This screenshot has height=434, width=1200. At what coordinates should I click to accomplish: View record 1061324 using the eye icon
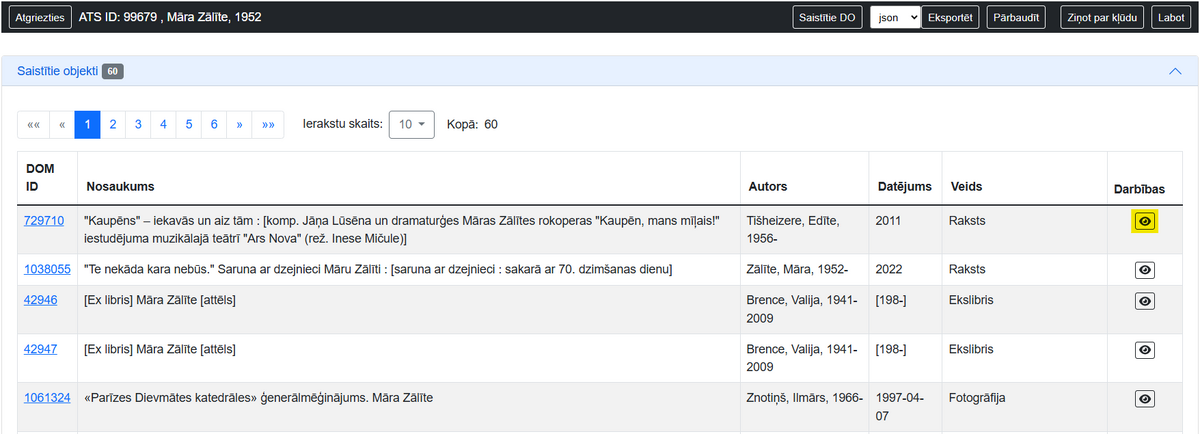1146,399
